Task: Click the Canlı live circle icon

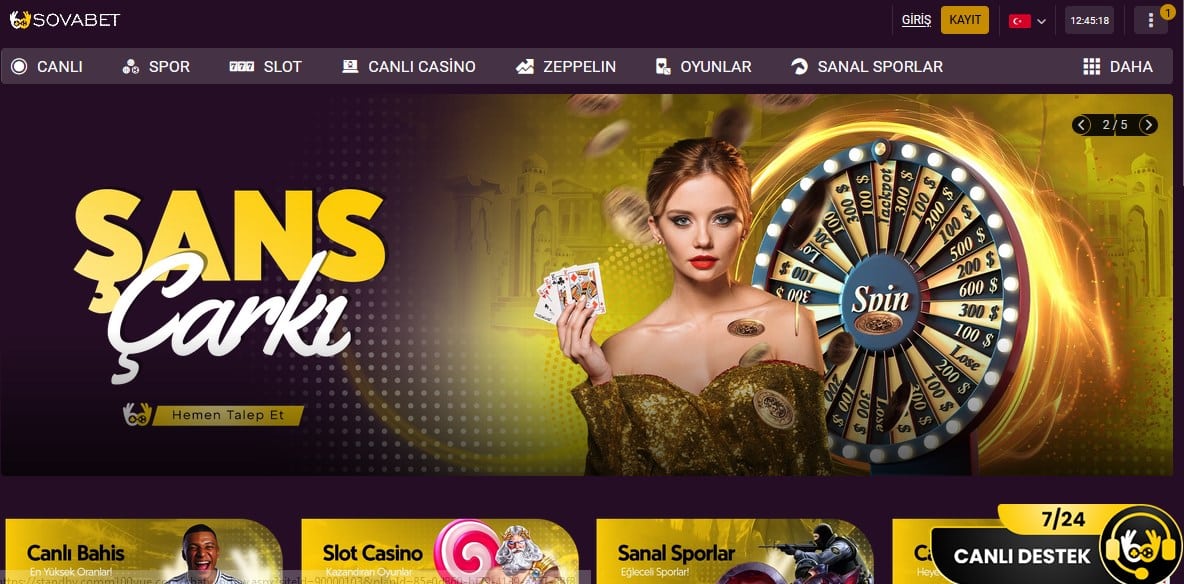Action: [19, 66]
